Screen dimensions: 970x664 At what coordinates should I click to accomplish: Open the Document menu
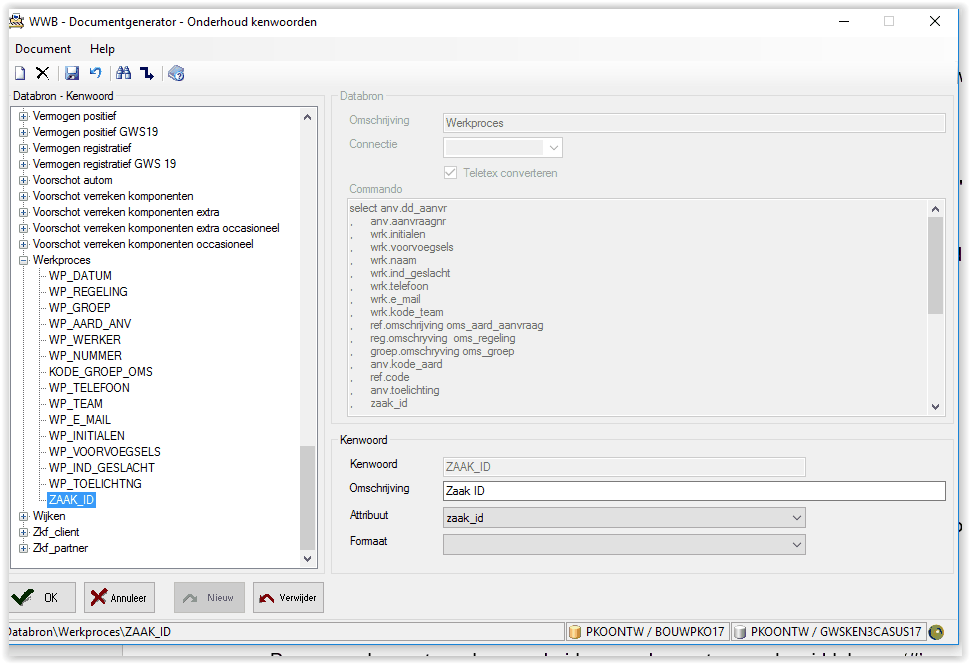43,49
